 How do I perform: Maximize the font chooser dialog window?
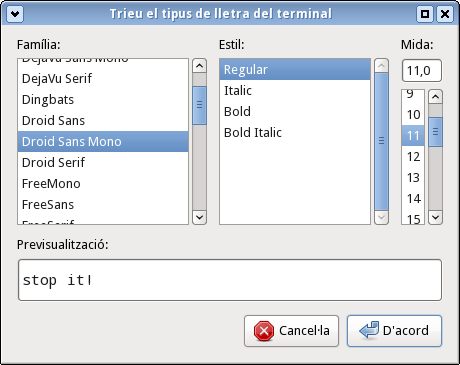[x=425, y=14]
